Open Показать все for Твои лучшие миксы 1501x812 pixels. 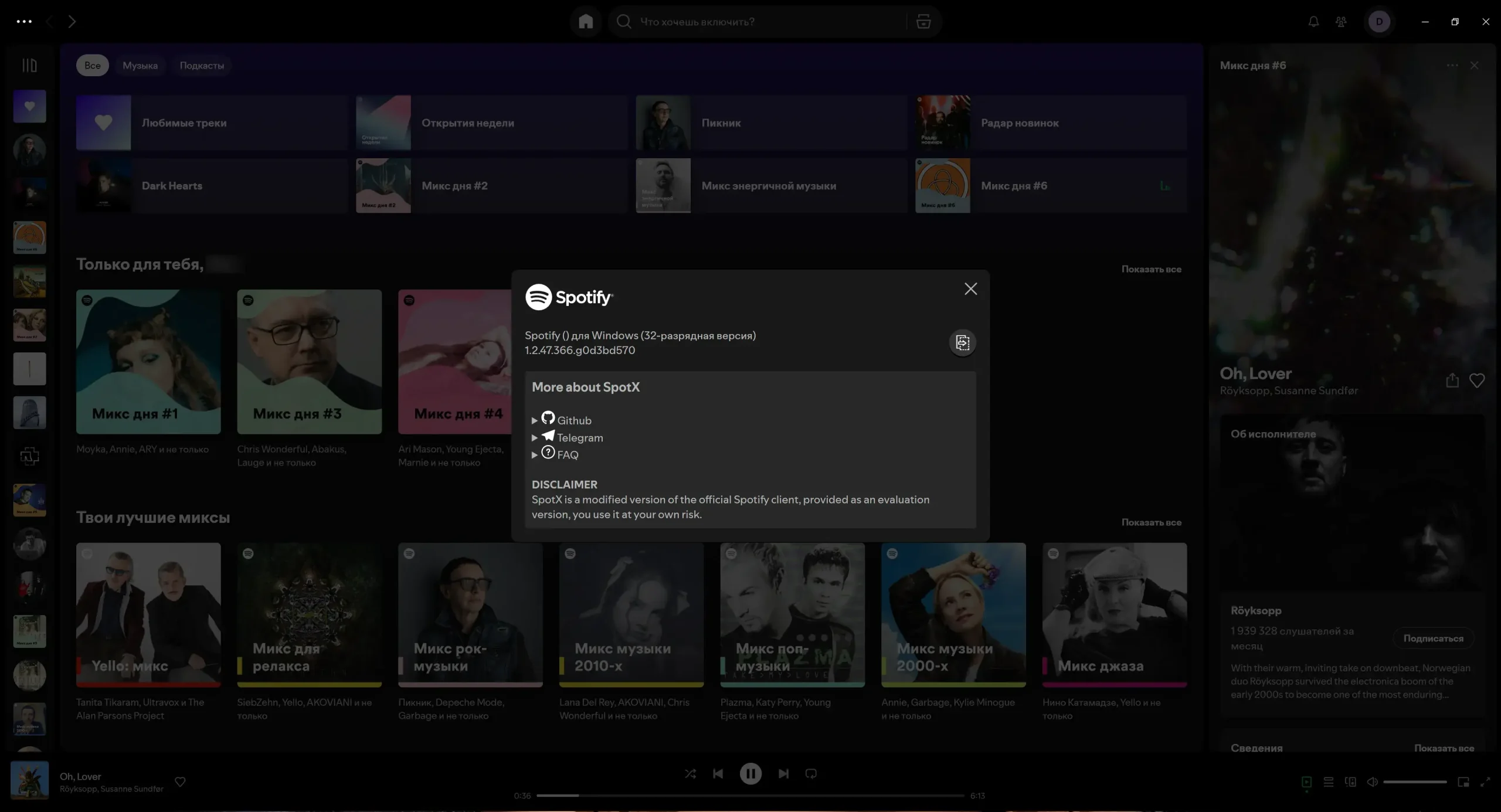pos(1151,522)
